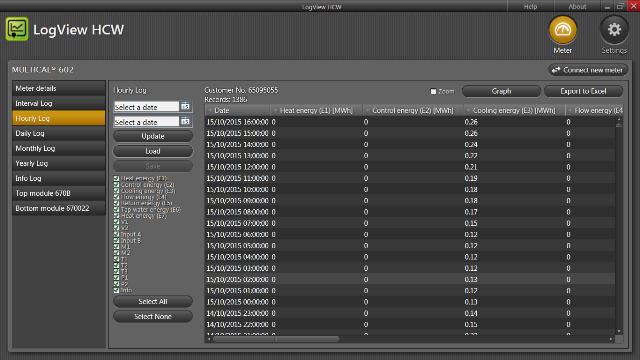The width and height of the screenshot is (640, 360).
Task: Open the Meter gauge icon
Action: pyautogui.click(x=562, y=30)
